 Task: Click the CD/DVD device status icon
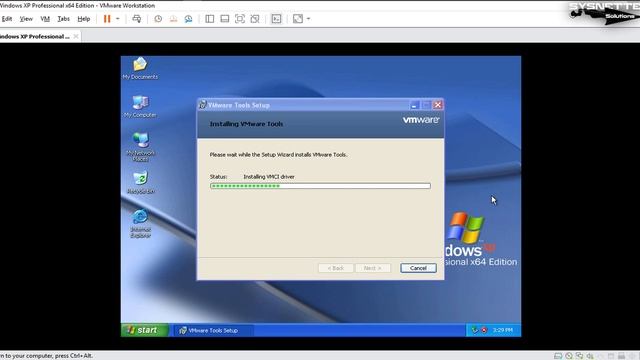[x=569, y=356]
